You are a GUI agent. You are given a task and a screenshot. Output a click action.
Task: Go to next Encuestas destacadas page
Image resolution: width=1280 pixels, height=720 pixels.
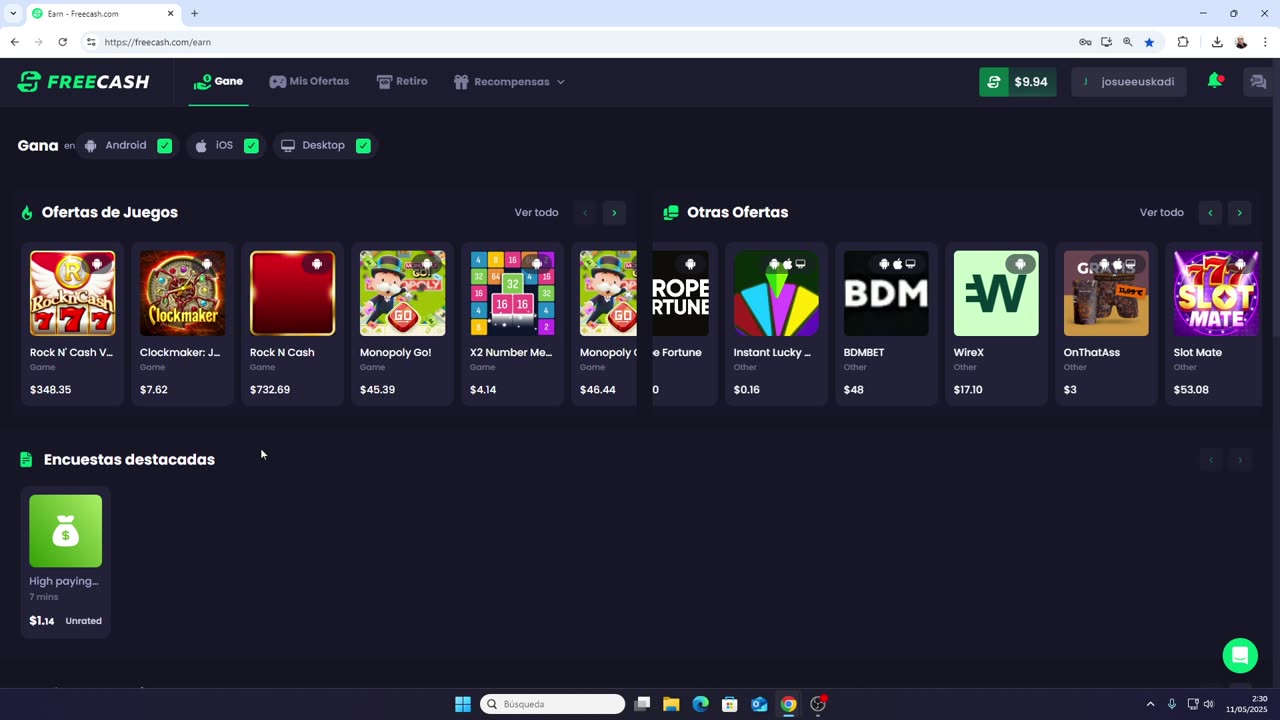(1239, 460)
